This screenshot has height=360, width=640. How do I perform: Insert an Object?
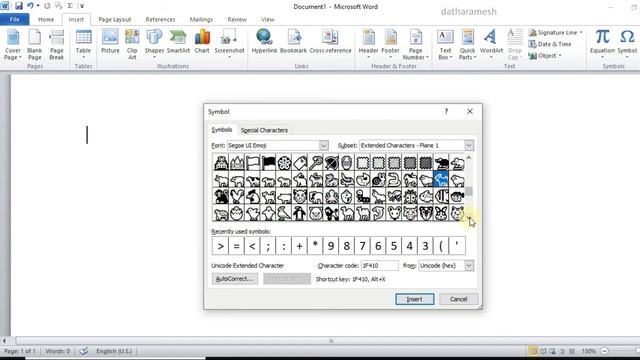pyautogui.click(x=545, y=56)
